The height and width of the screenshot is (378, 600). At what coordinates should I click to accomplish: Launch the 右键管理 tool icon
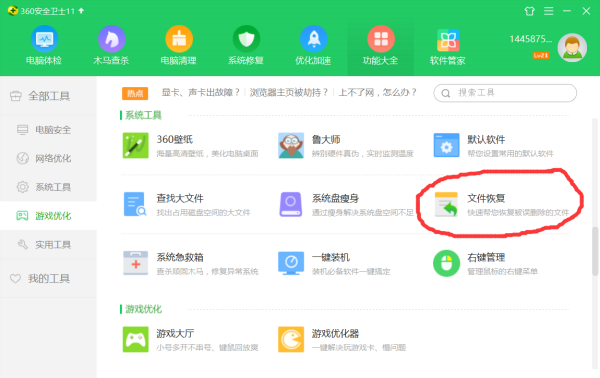[446, 263]
